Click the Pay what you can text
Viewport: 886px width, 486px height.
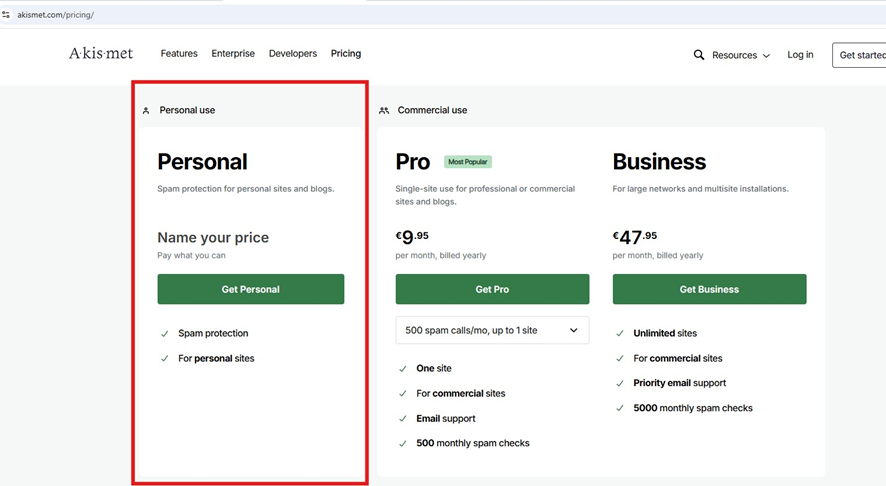pyautogui.click(x=192, y=255)
